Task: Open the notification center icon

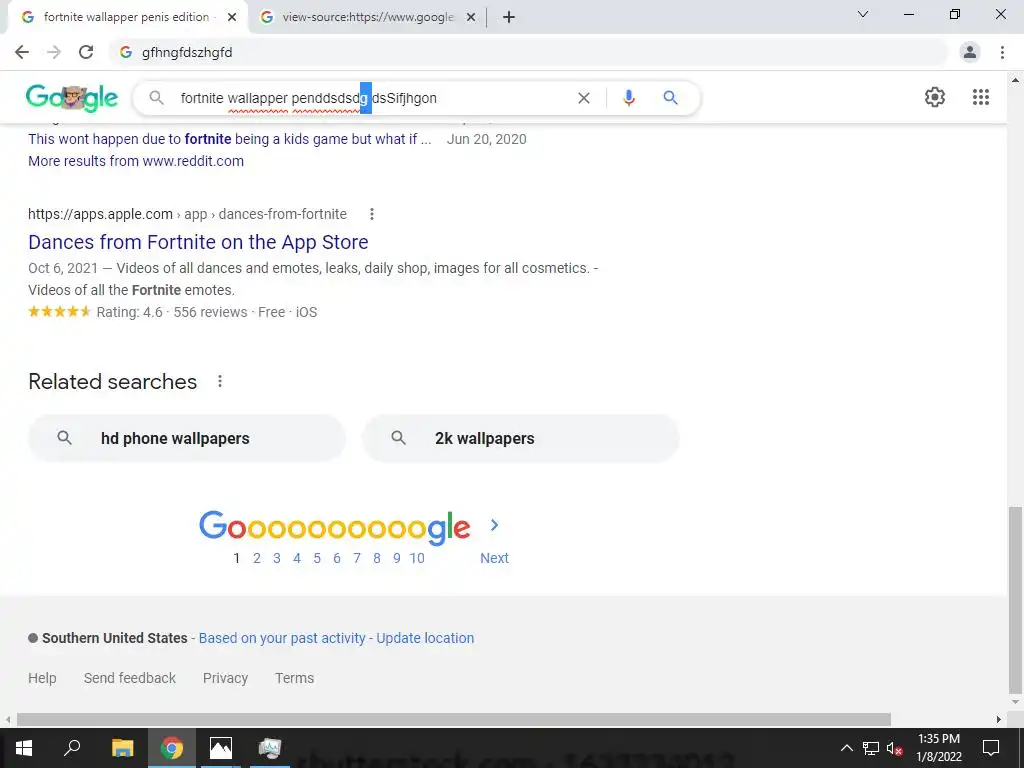Action: (x=991, y=748)
